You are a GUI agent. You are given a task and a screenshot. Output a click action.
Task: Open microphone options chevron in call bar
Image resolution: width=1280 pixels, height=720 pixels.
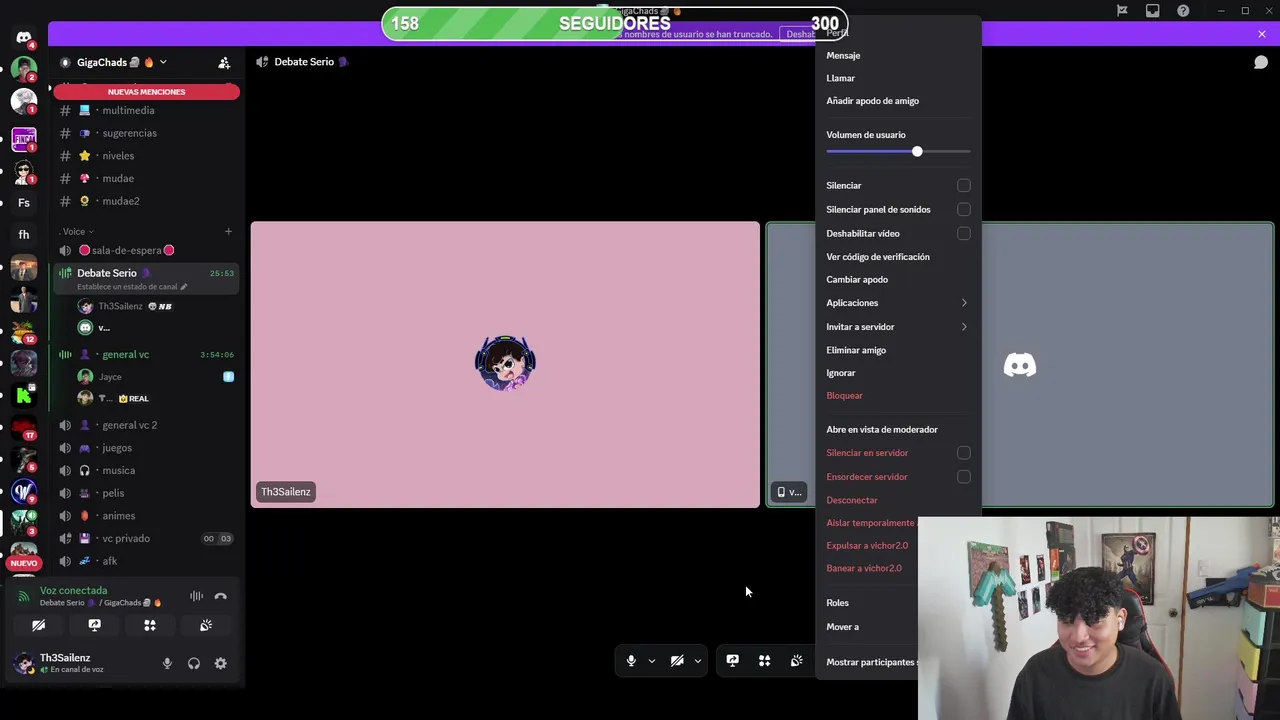coord(651,661)
